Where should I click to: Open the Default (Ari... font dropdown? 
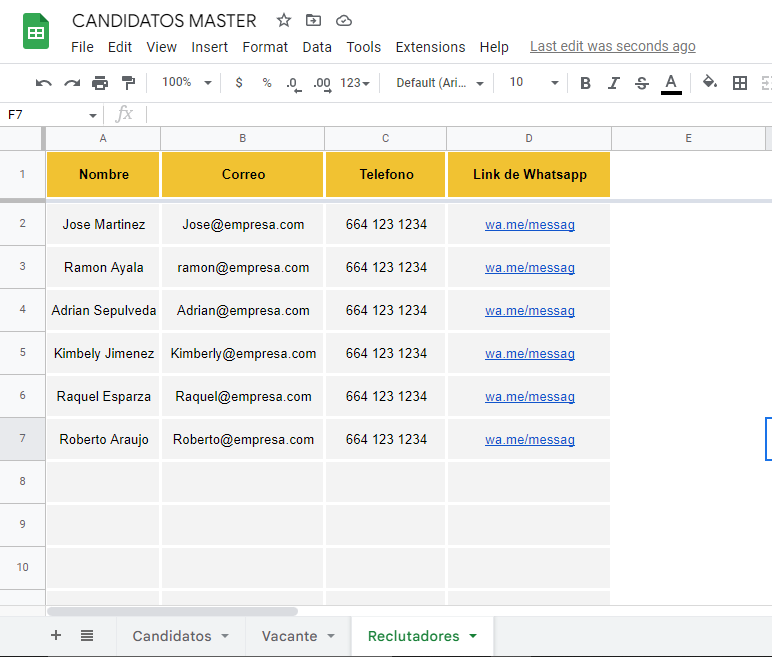[440, 83]
